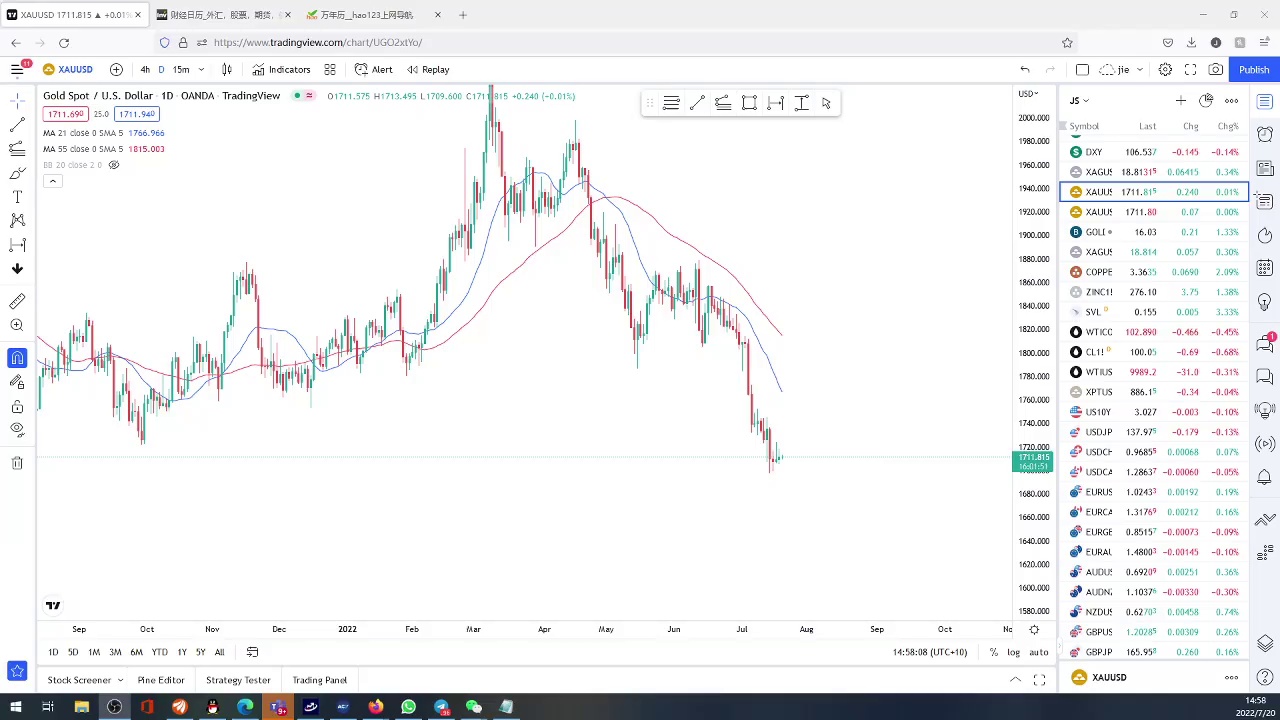The image size is (1280, 720).
Task: Select arrow cursor in floating favorites toolbar
Action: (826, 103)
